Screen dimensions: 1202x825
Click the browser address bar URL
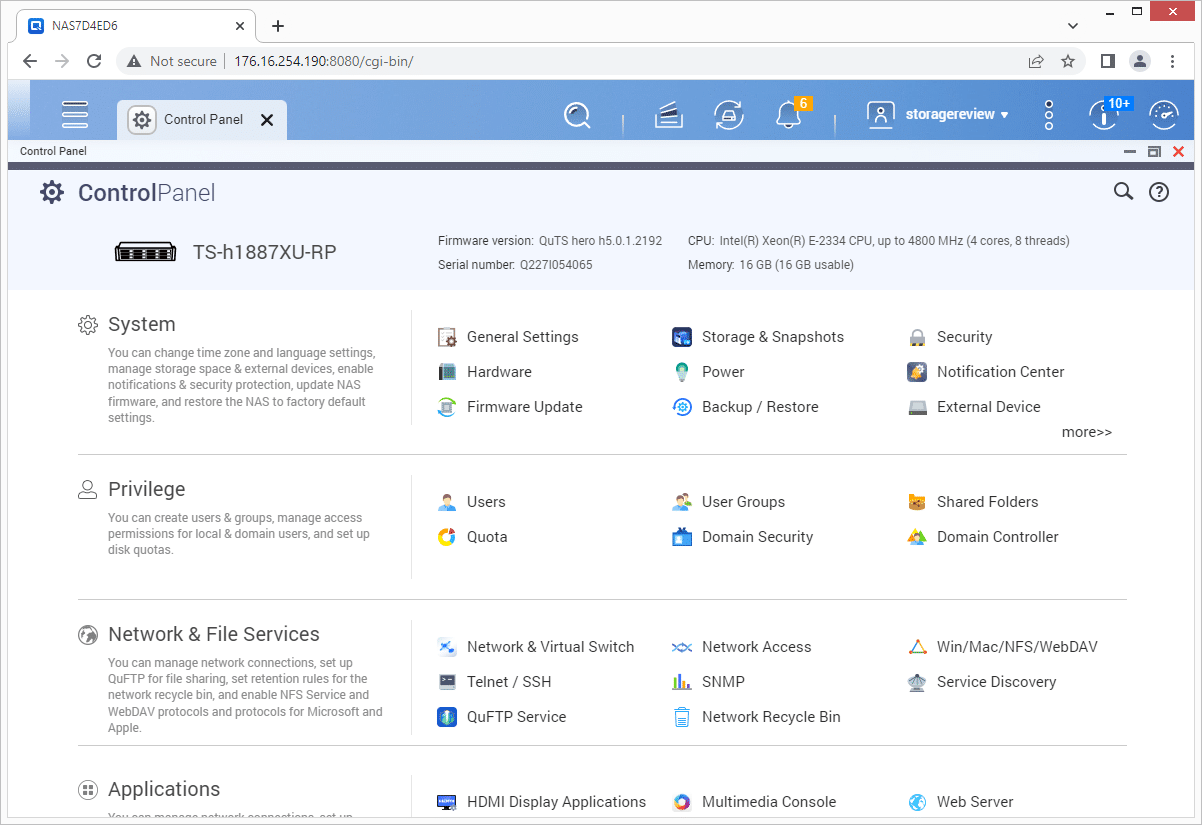coord(324,61)
